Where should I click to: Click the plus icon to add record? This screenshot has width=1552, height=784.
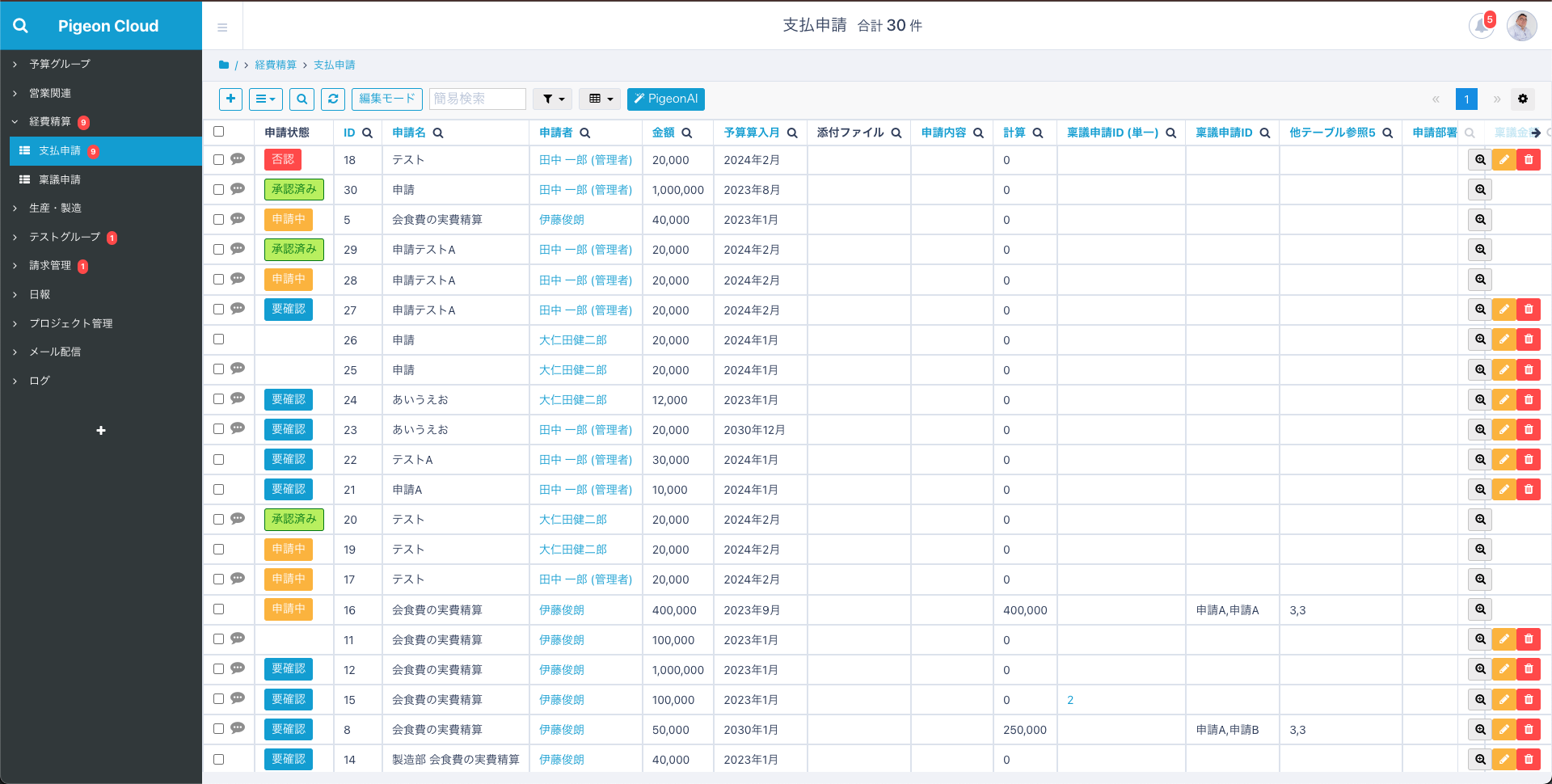[230, 99]
